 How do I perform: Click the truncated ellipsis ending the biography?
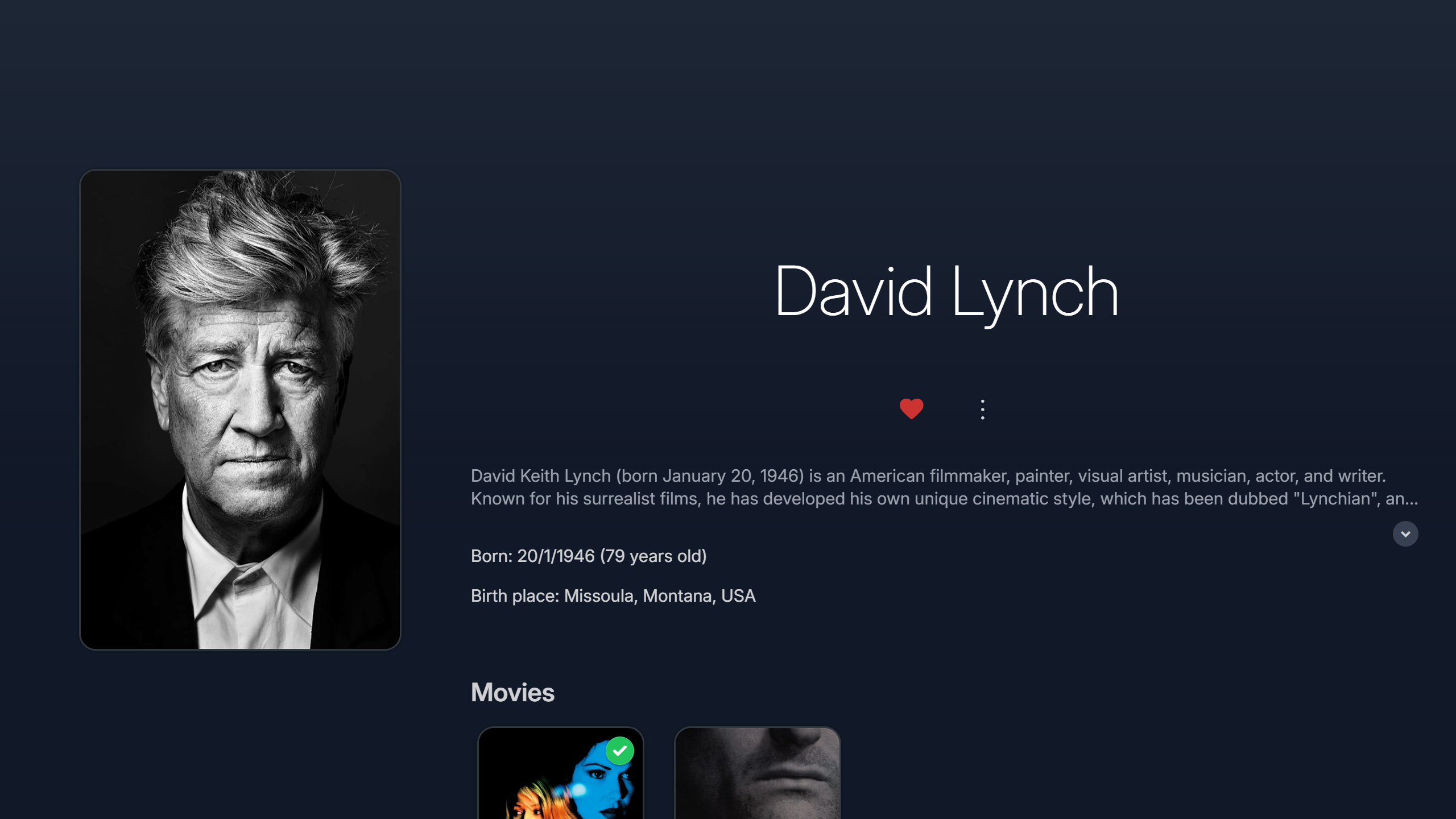[x=1410, y=499]
